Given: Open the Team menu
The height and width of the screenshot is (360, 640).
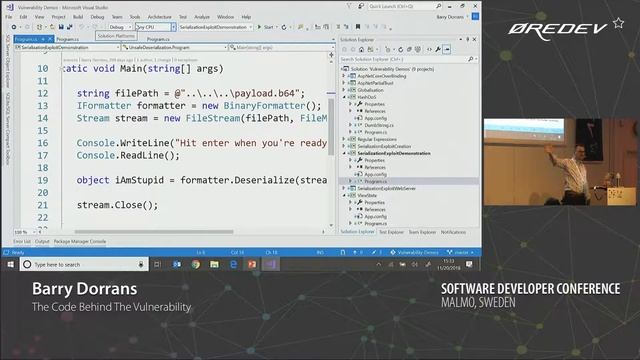Looking at the screenshot, I should (117, 17).
